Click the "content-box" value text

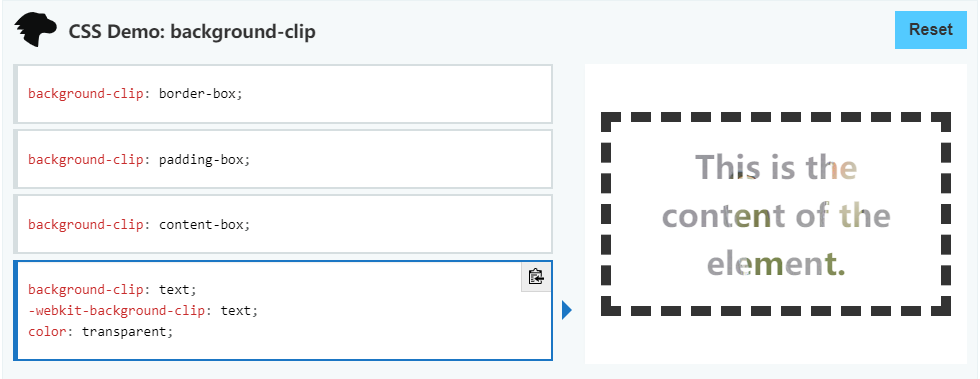click(x=204, y=224)
